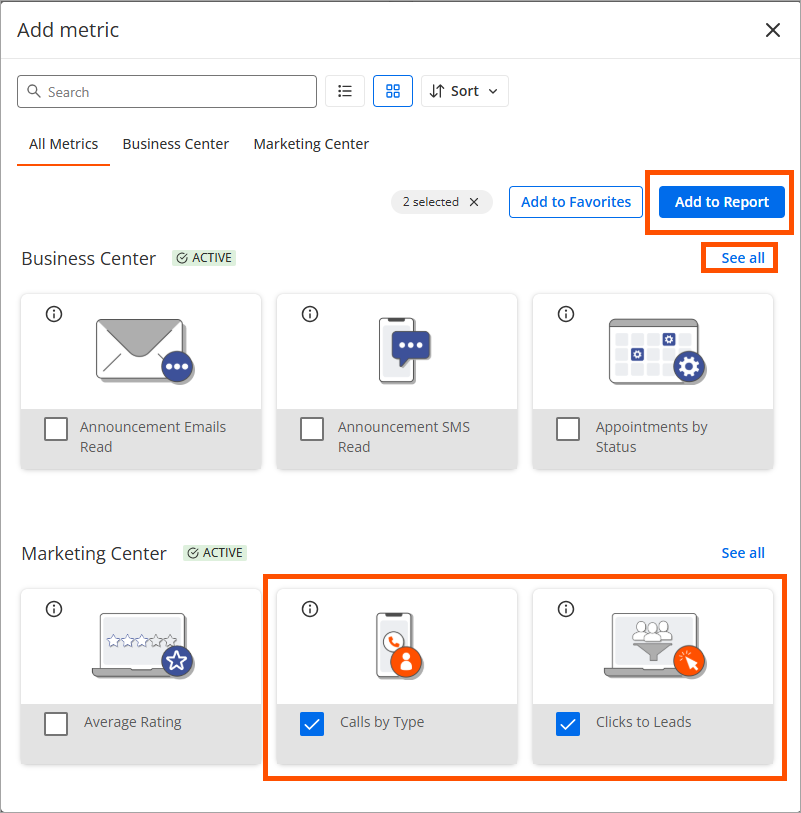The height and width of the screenshot is (813, 801).
Task: Enable the Appointments by Status checkbox
Action: [x=568, y=429]
